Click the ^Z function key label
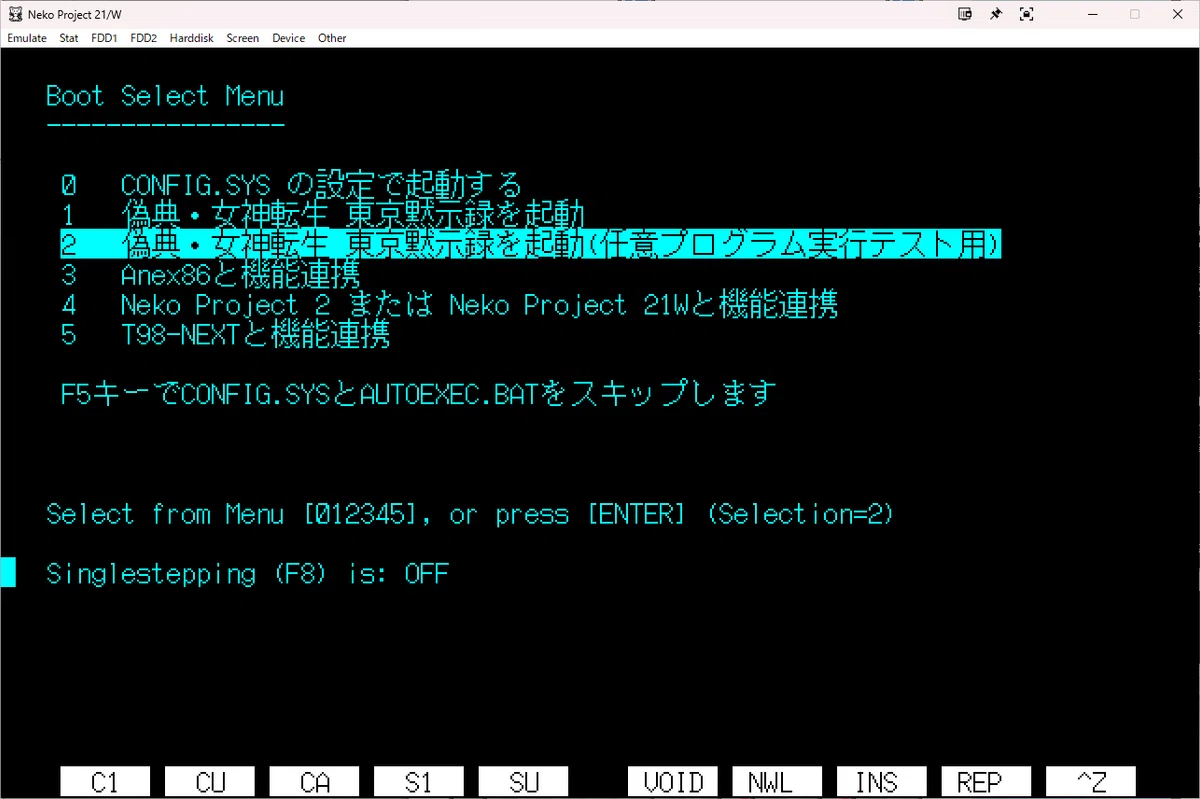Viewport: 1200px width, 799px height. coord(1091,782)
